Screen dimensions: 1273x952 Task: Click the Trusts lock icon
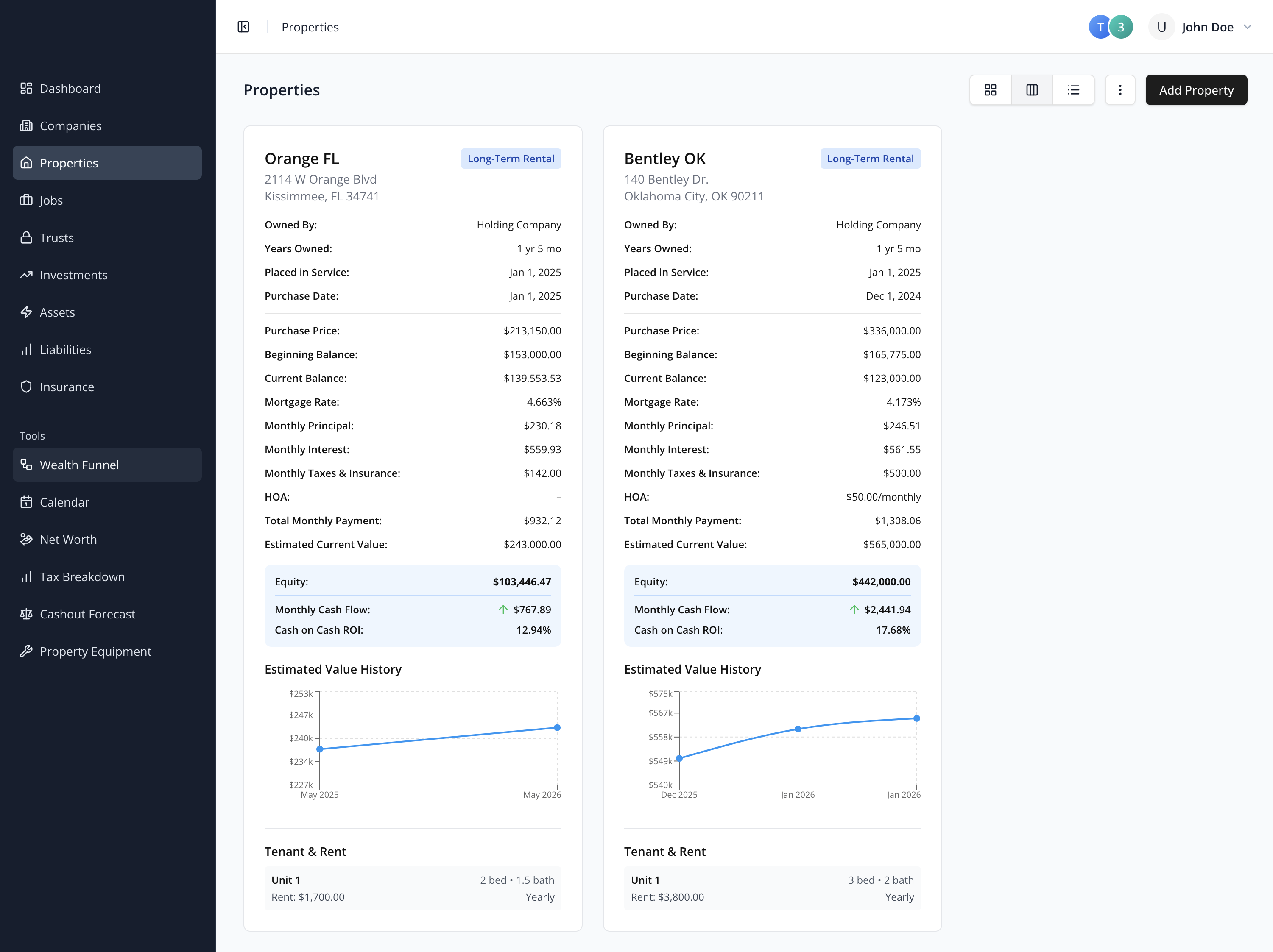pyautogui.click(x=26, y=237)
